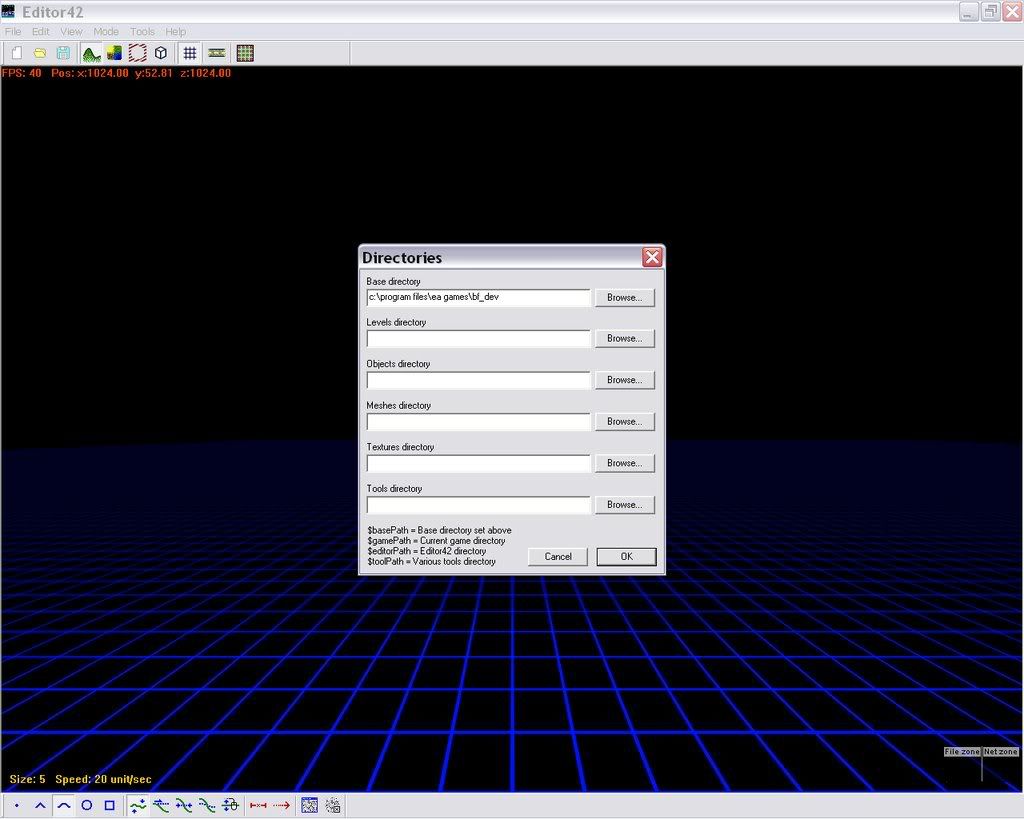Click the New file icon in toolbar

click(x=17, y=53)
